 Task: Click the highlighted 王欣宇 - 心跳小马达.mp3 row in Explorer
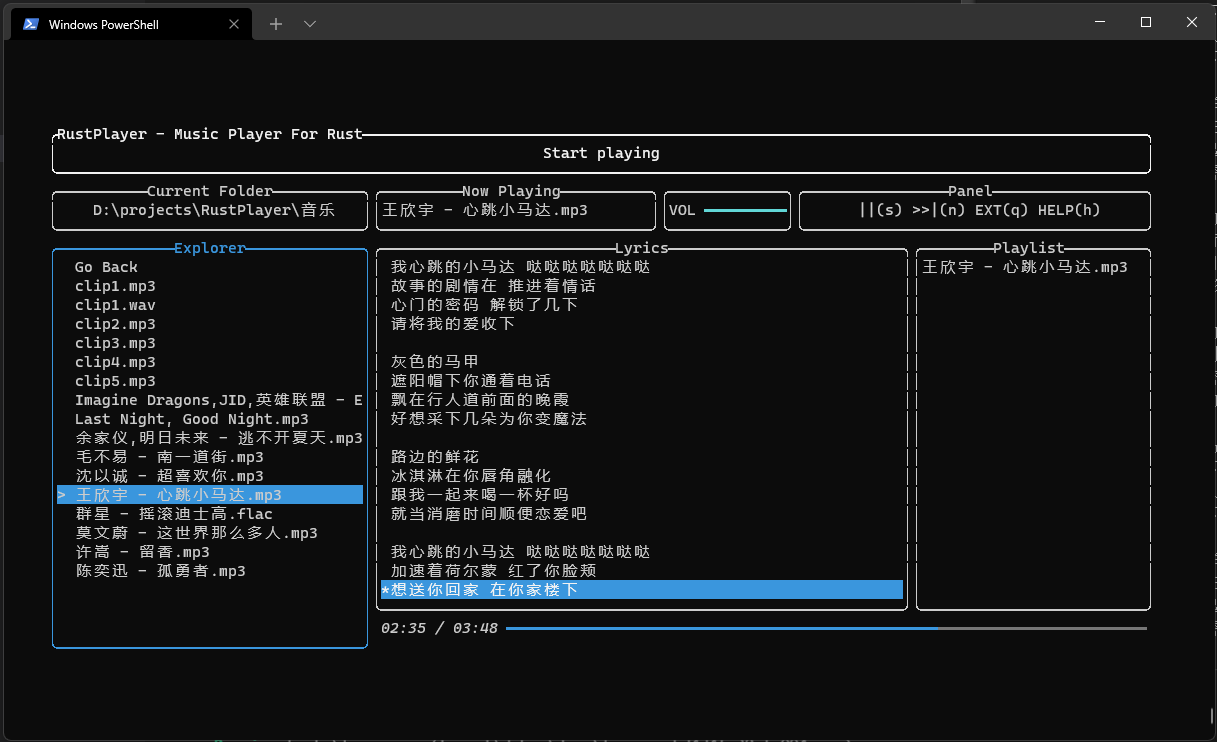point(210,495)
